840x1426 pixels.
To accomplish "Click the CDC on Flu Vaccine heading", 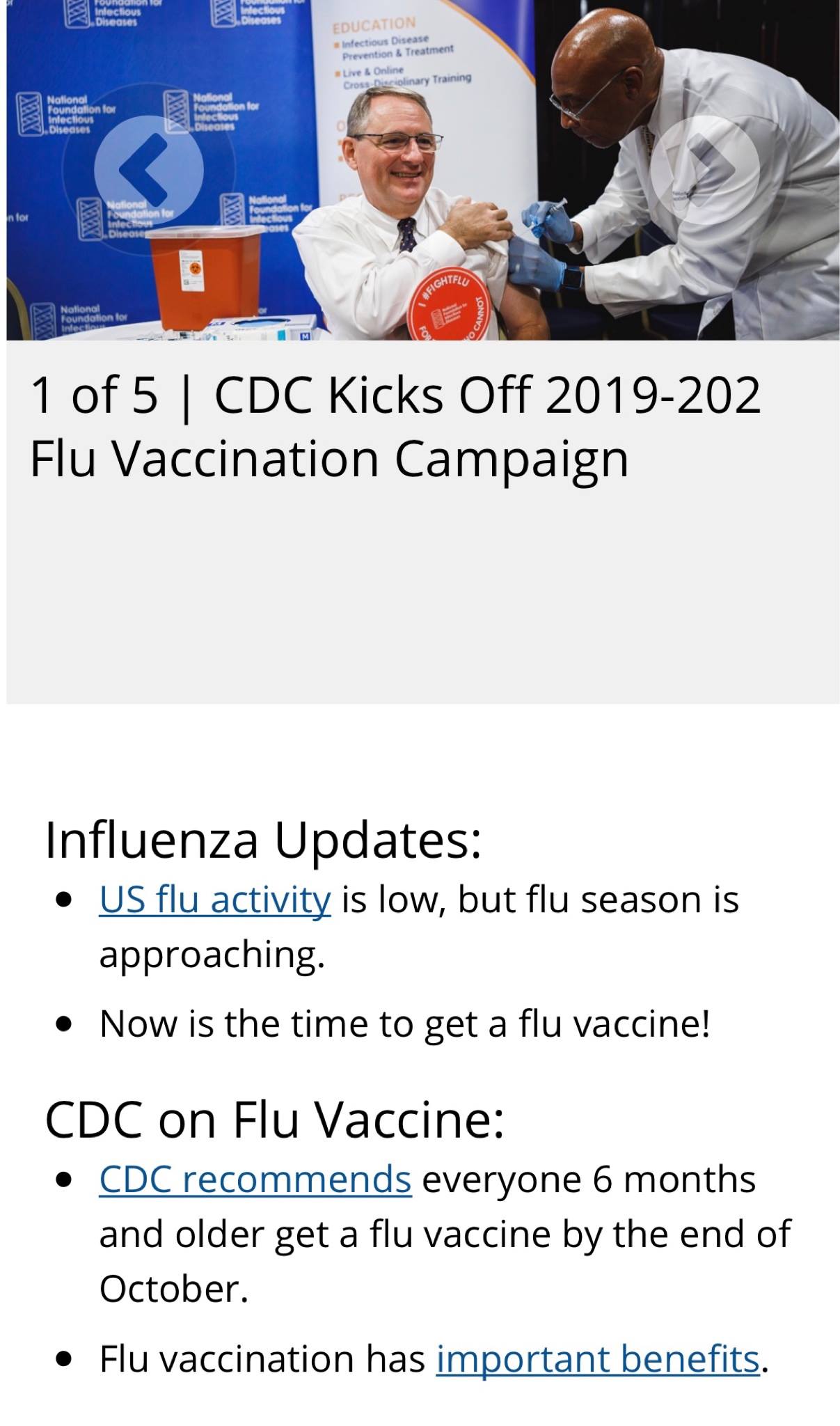I will (x=274, y=1120).
